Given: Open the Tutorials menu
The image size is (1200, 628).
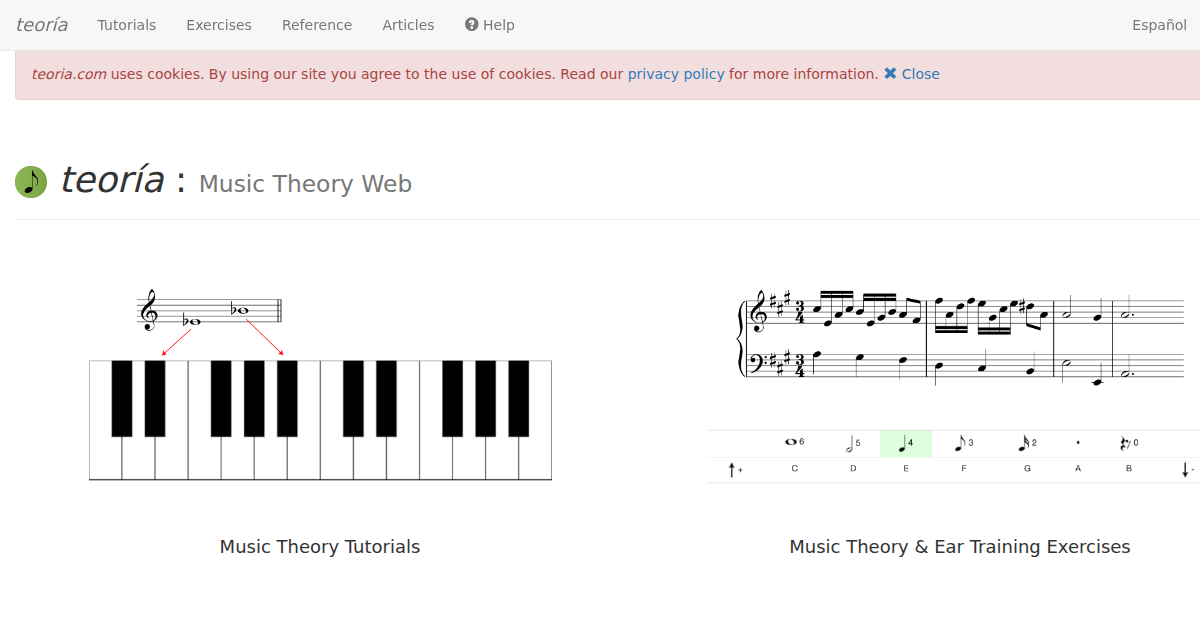Looking at the screenshot, I should pyautogui.click(x=127, y=25).
